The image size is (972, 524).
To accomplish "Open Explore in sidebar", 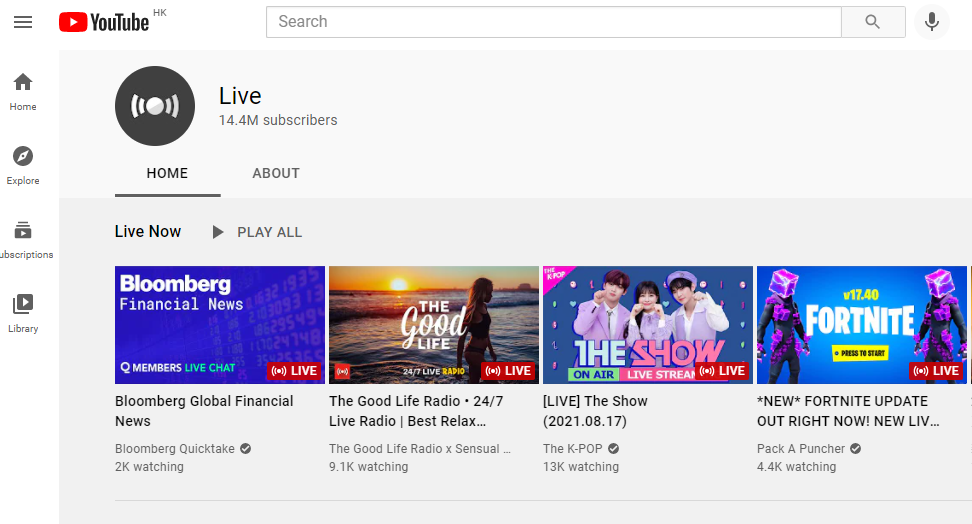I will (23, 166).
